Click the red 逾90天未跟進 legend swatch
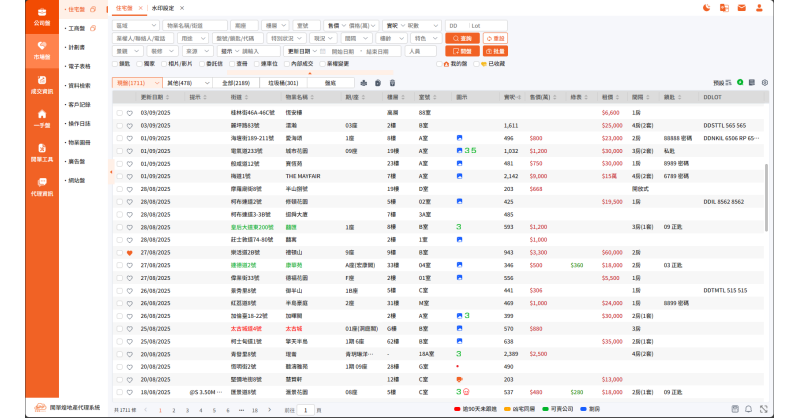The height and width of the screenshot is (418, 800). 458,409
